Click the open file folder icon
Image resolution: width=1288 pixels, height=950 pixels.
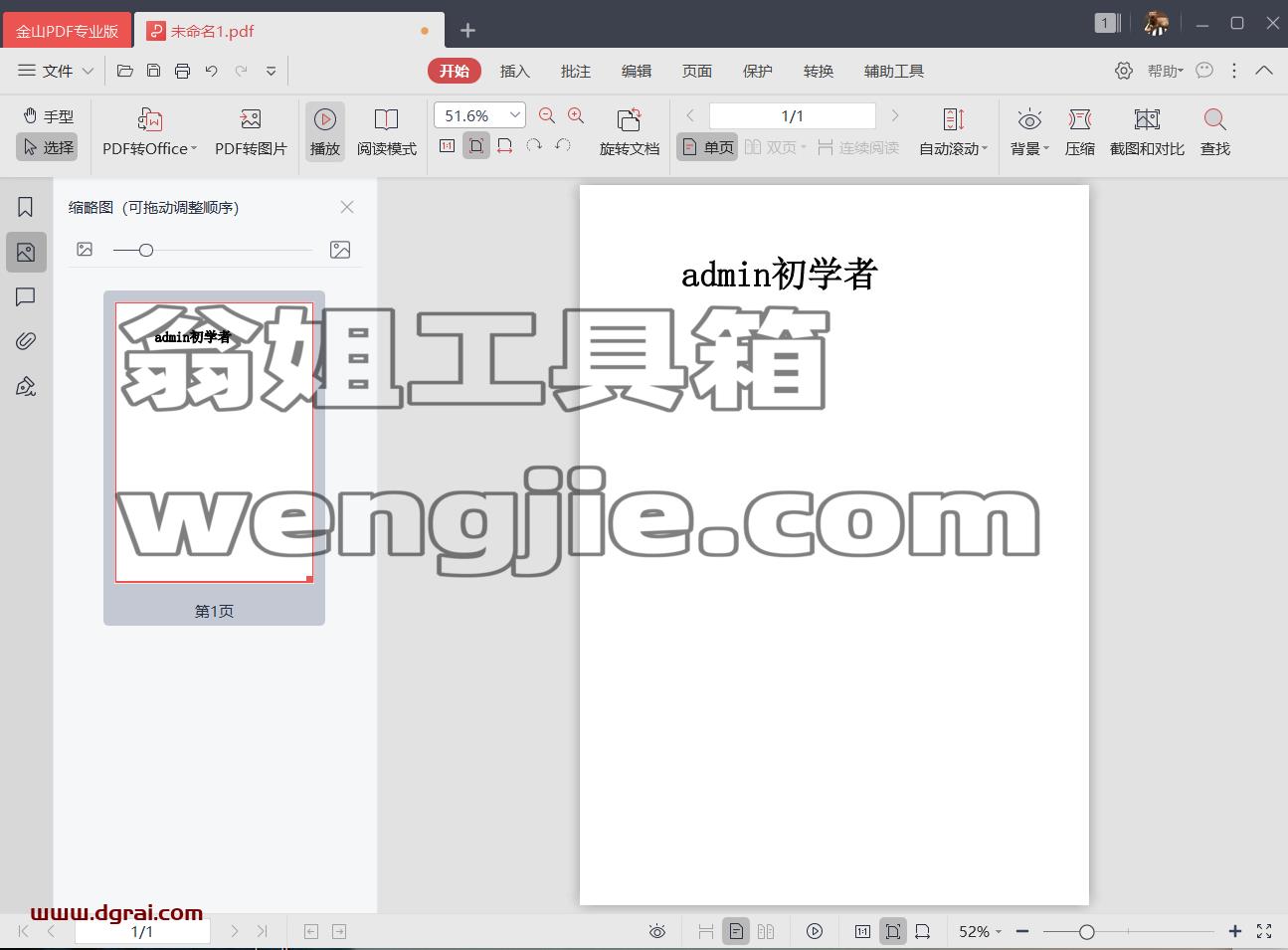124,71
